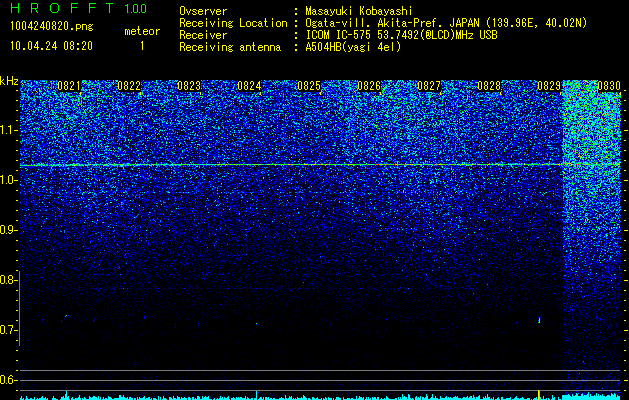Click the Receiving antenna label
Image resolution: width=629 pixels, height=400 pixels.
(230, 47)
